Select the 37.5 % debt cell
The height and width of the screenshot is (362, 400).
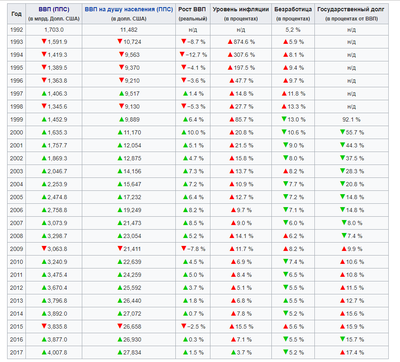coord(351,159)
